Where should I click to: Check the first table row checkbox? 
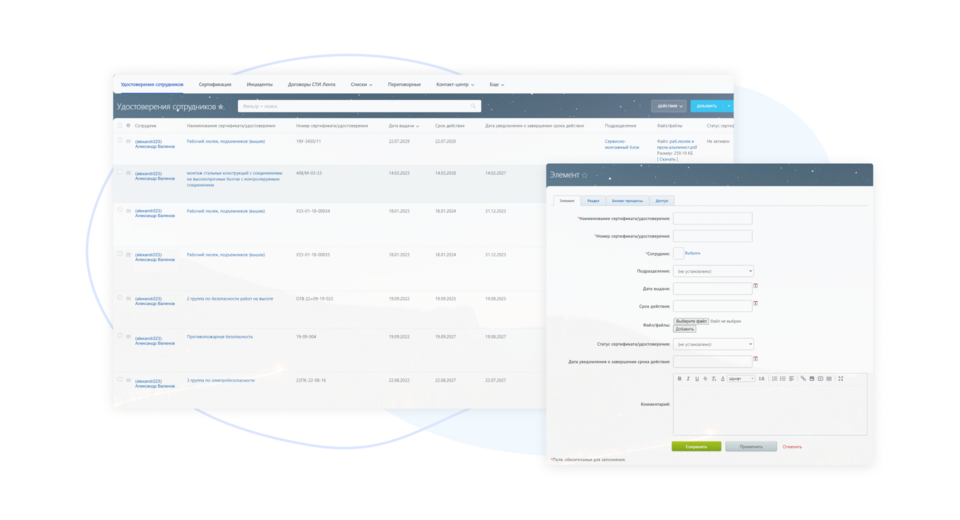120,141
